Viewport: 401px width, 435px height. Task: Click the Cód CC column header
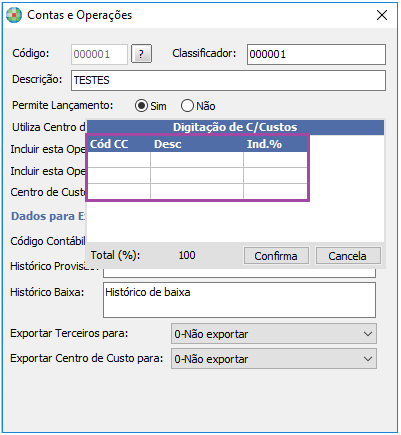[x=119, y=144]
